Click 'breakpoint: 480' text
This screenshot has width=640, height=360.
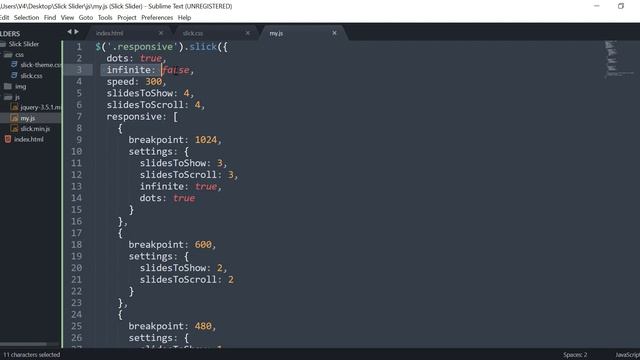[x=170, y=326]
